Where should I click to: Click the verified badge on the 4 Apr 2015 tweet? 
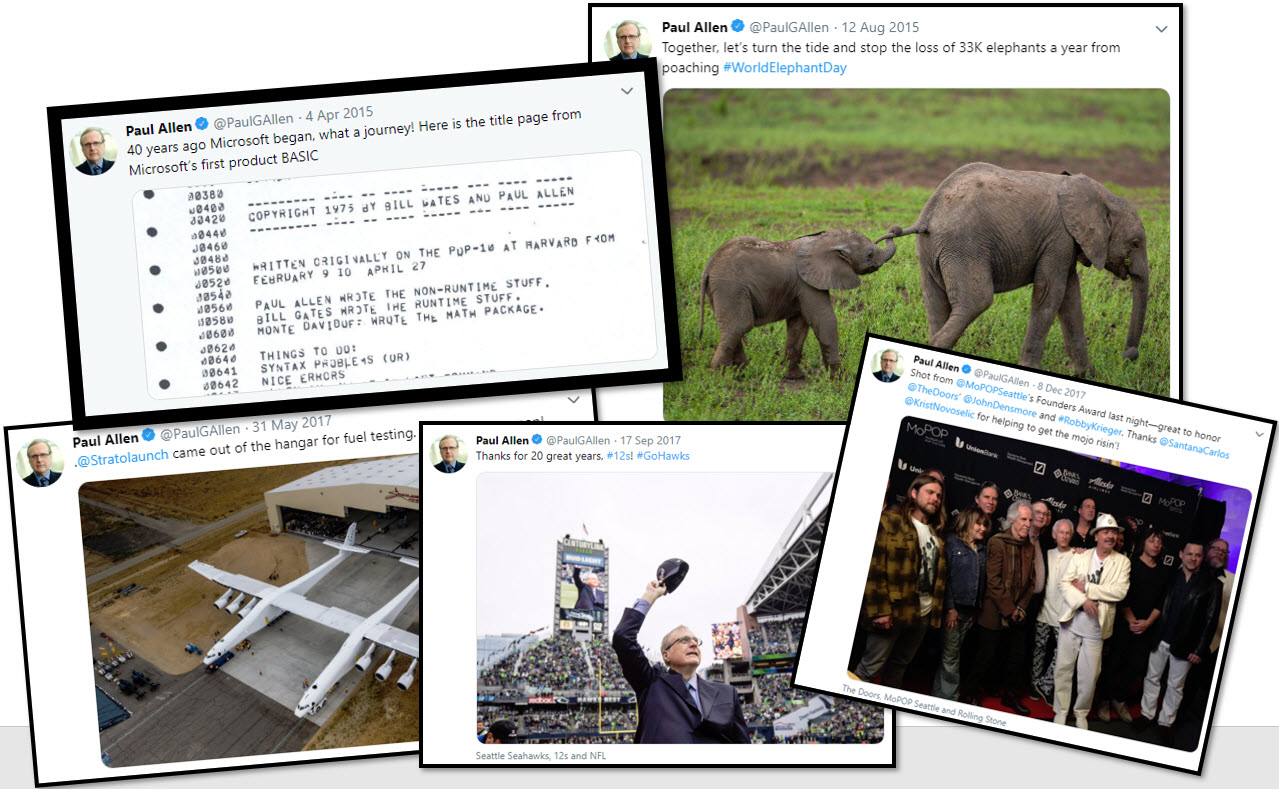(x=202, y=124)
